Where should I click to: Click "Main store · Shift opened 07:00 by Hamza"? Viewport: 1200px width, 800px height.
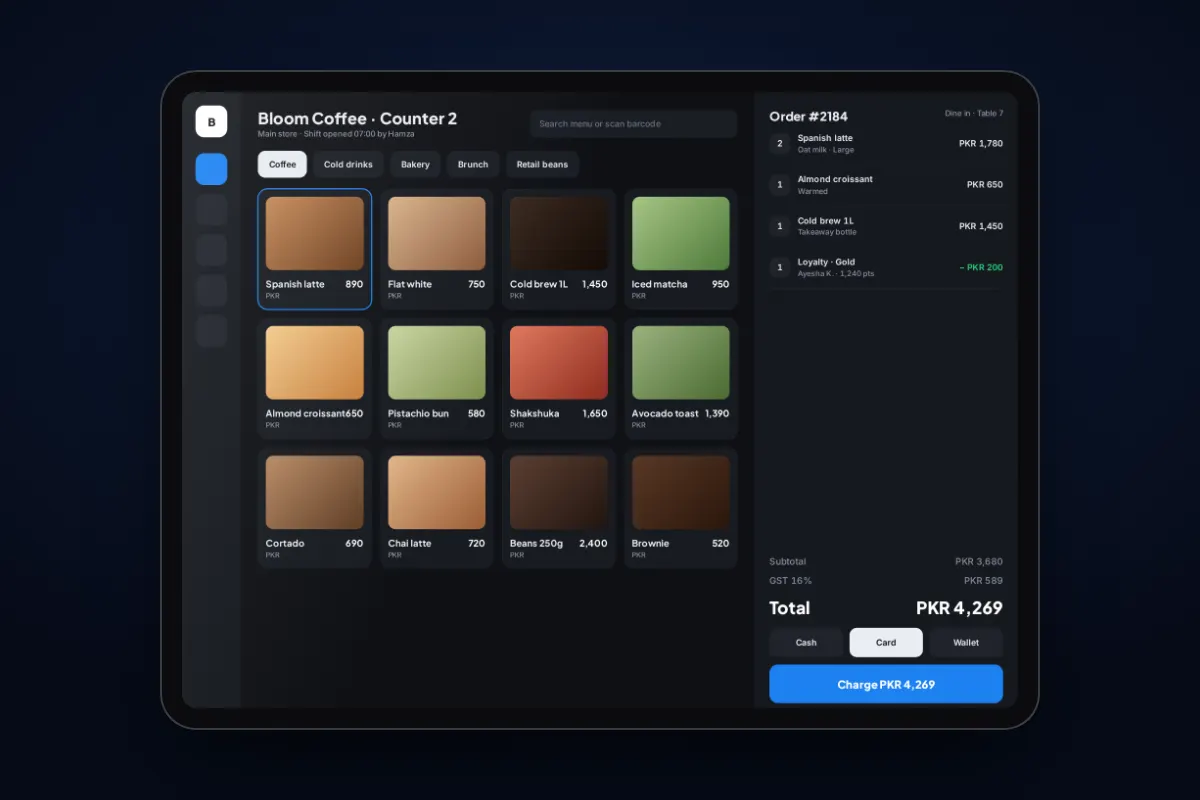tap(336, 134)
